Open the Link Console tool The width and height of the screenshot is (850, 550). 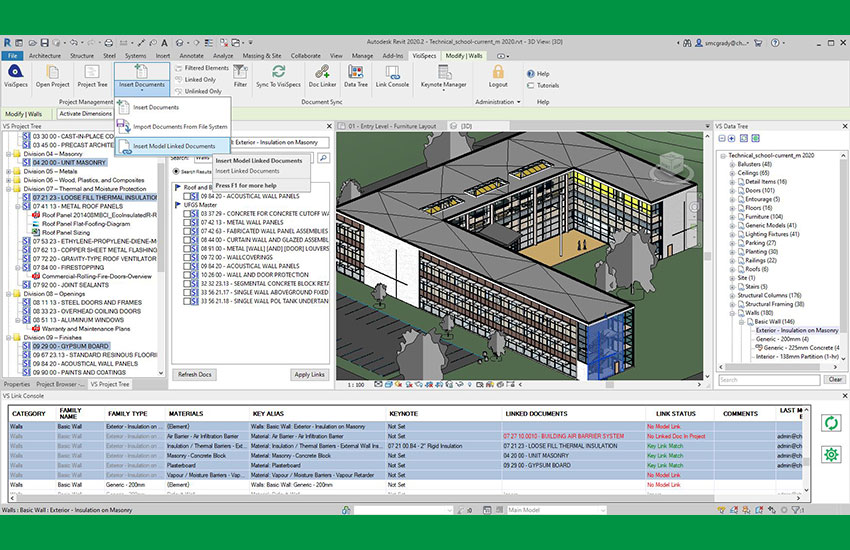(x=392, y=75)
